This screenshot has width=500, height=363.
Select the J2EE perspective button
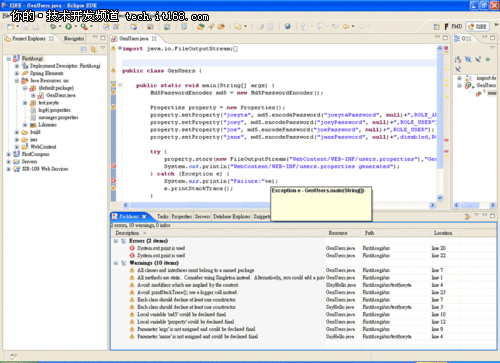[478, 27]
